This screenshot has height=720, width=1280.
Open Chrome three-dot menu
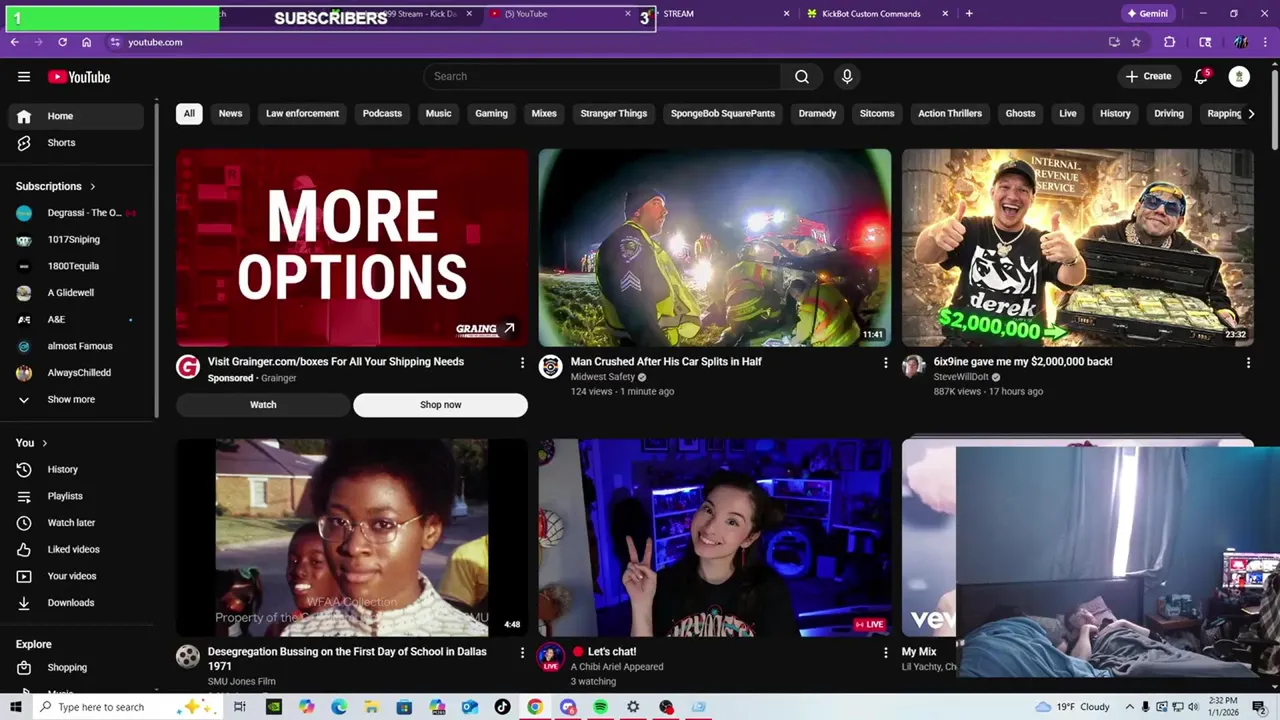coord(1267,42)
